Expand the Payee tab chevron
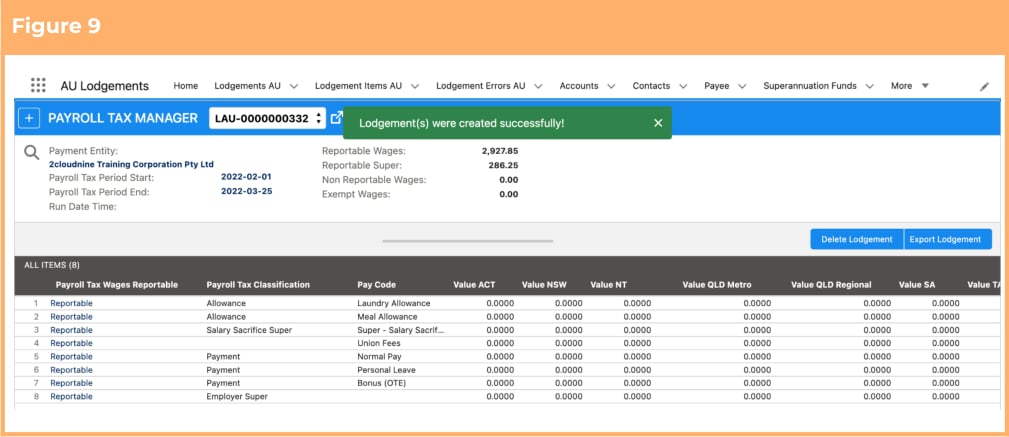1009x437 pixels. 742,86
